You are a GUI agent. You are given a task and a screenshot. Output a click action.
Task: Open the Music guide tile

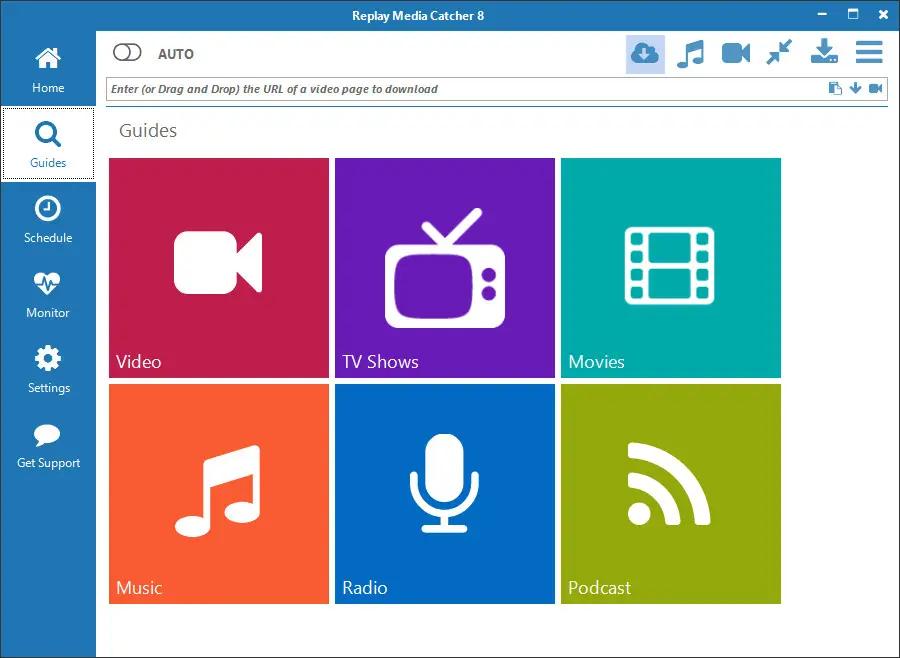coord(219,494)
